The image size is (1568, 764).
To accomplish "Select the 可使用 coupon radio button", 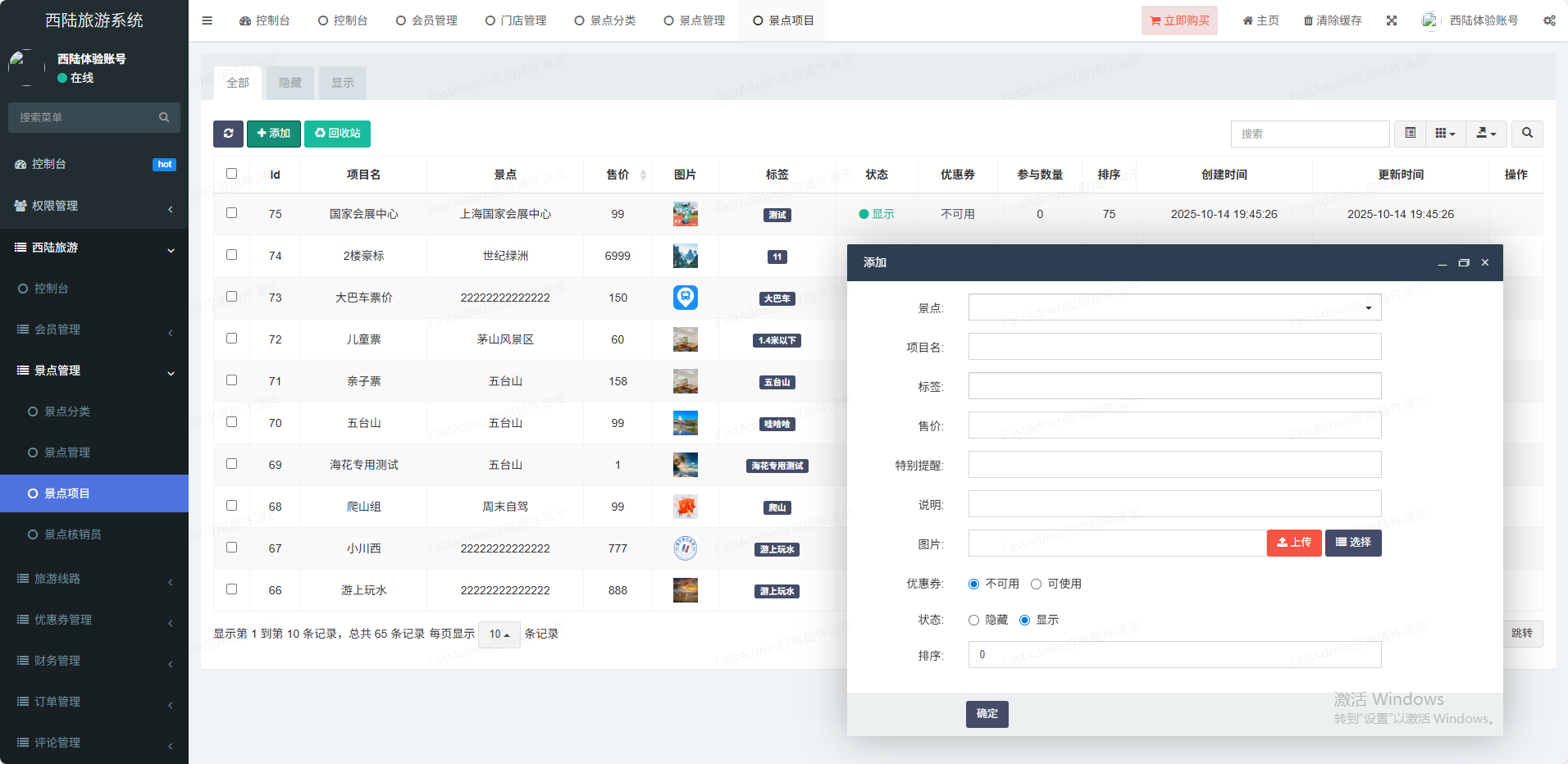I will click(1037, 584).
